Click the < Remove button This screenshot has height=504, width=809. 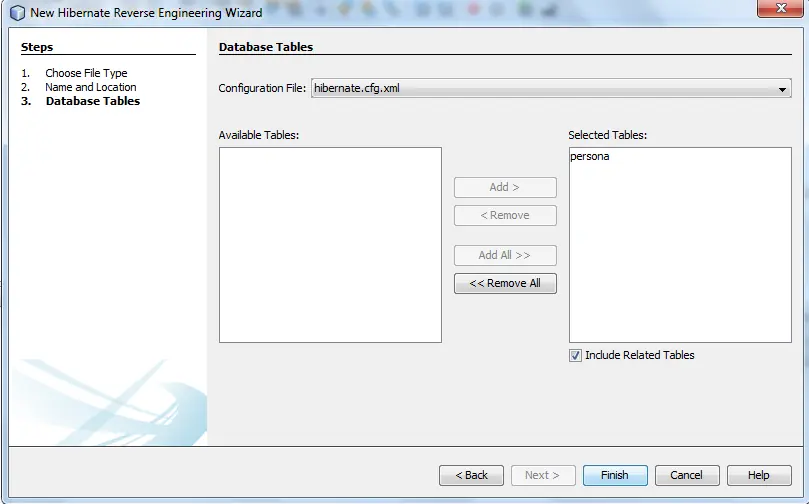505,216
